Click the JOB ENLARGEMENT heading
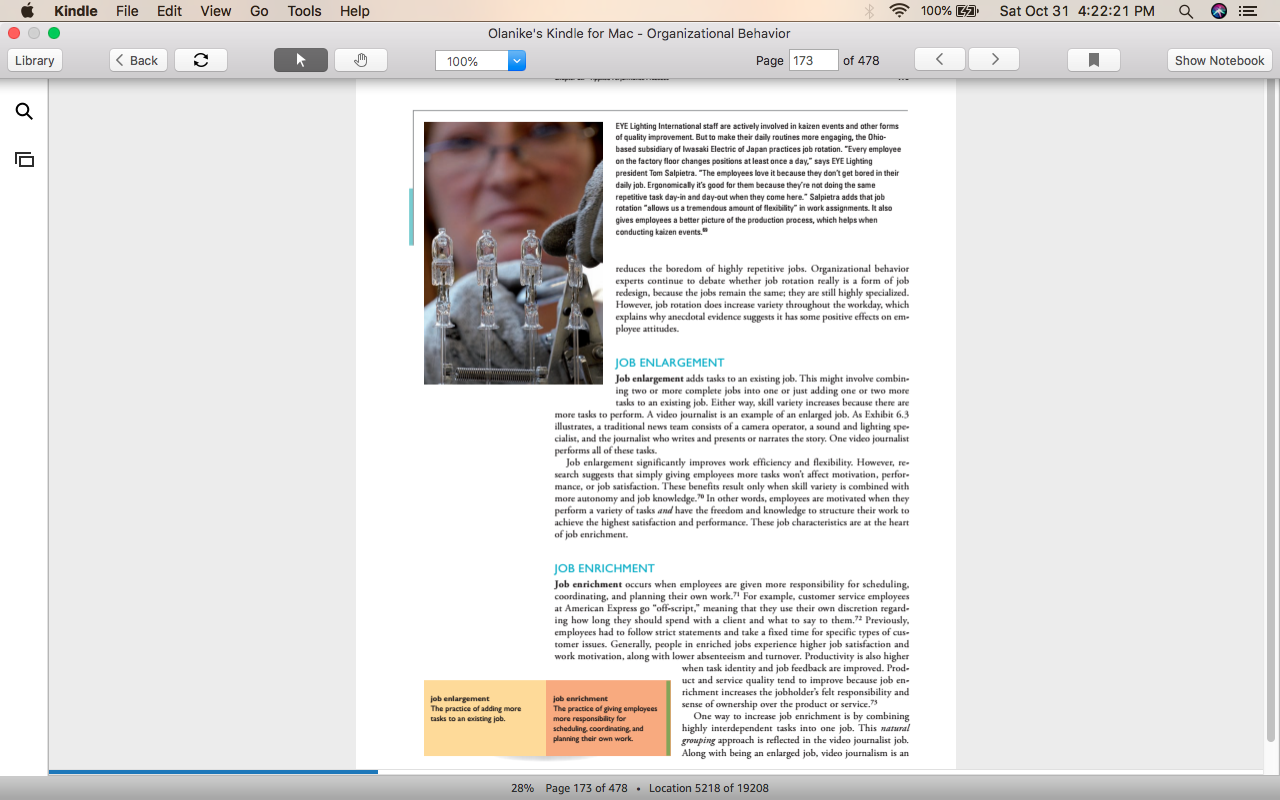This screenshot has width=1280, height=800. (670, 363)
